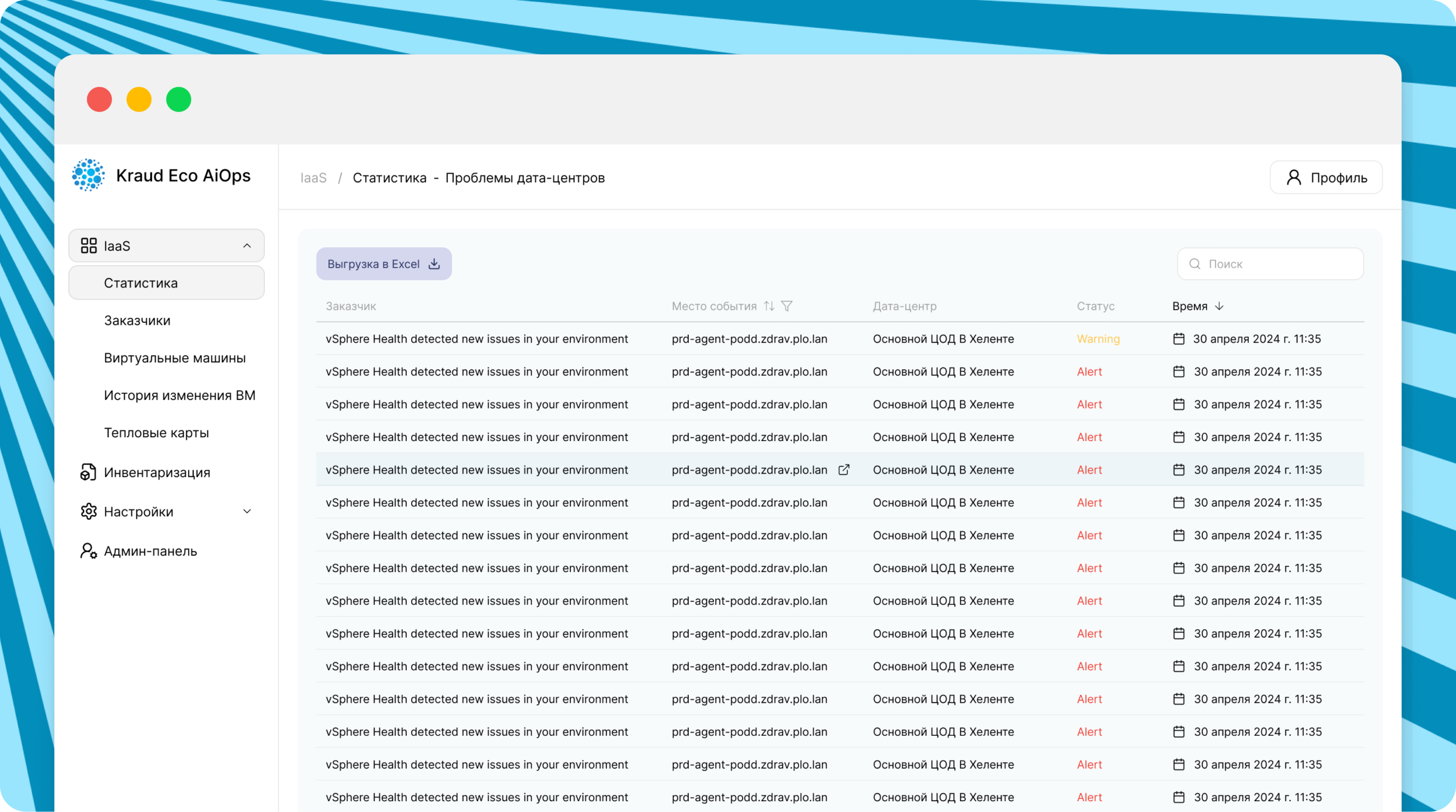
Task: Go to Тепловые карты
Action: coord(156,433)
